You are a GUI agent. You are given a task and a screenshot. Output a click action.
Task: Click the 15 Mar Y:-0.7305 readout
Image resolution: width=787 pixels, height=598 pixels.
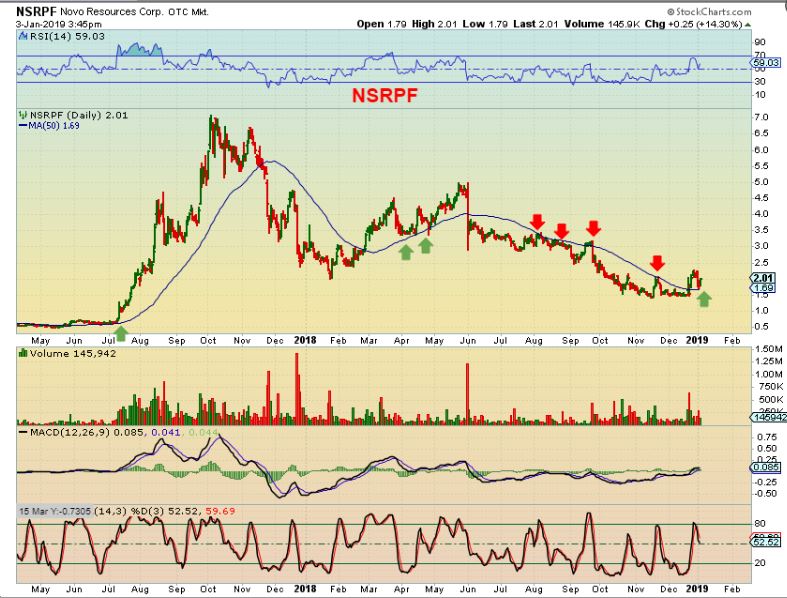(x=55, y=511)
